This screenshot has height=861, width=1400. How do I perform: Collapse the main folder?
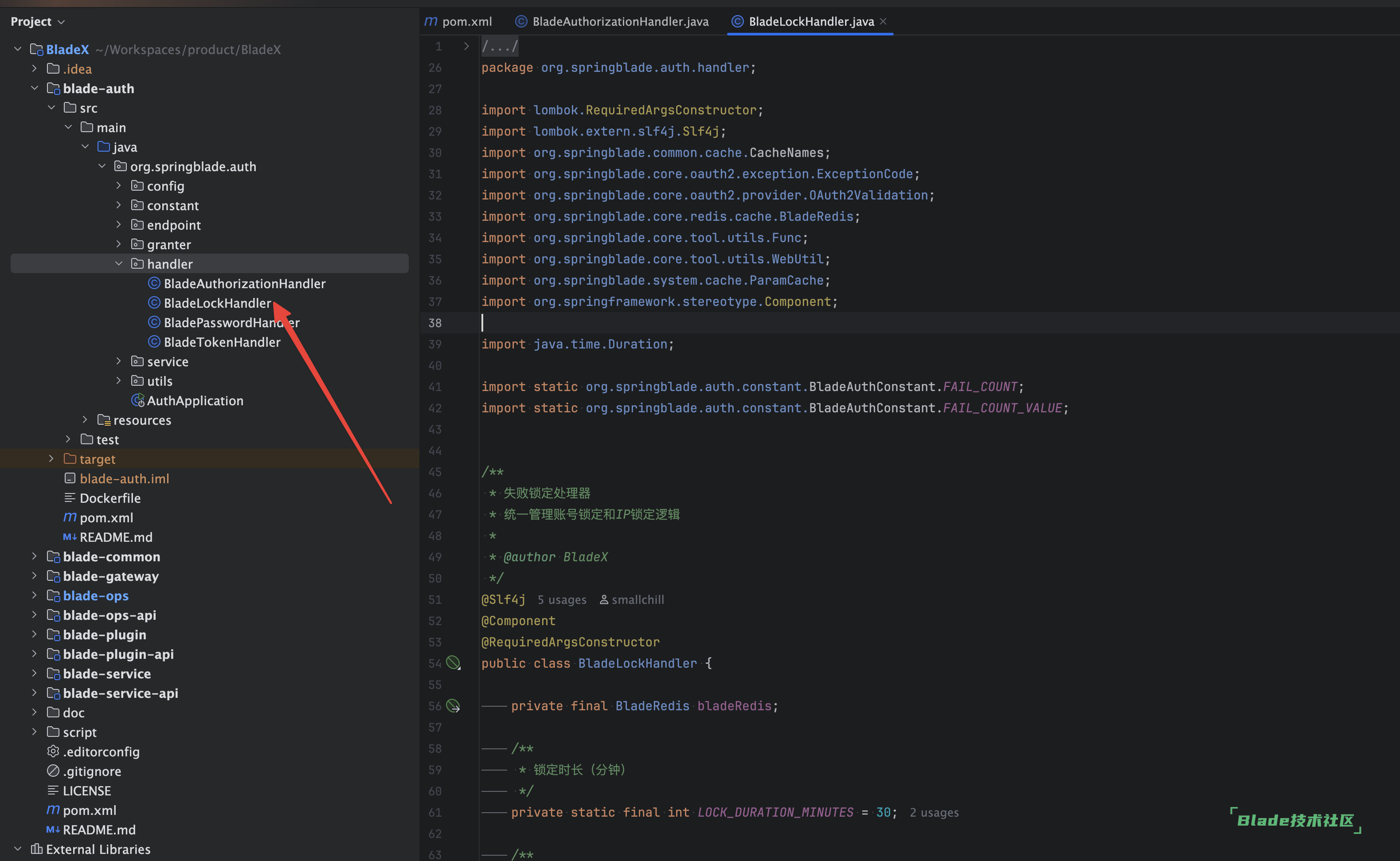pos(68,127)
